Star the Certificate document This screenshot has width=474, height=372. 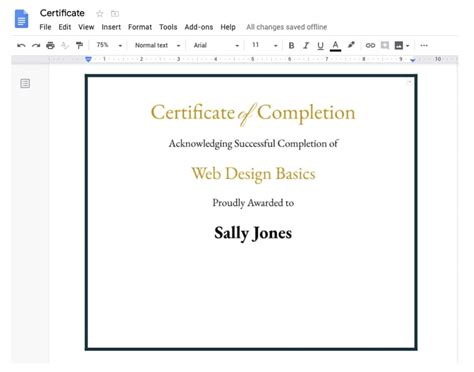(100, 14)
